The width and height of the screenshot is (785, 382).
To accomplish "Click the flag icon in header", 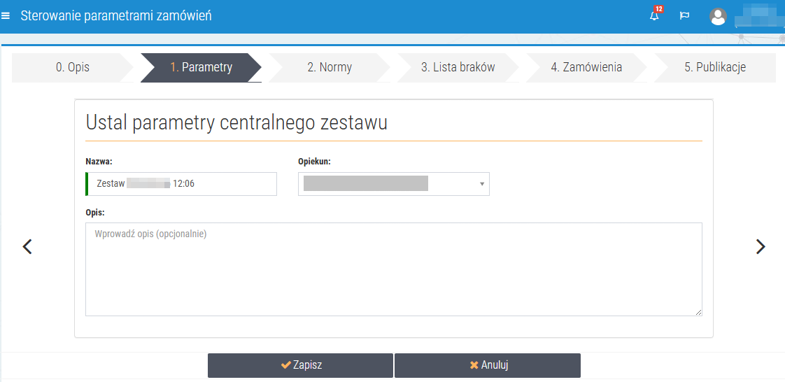I will pyautogui.click(x=684, y=16).
